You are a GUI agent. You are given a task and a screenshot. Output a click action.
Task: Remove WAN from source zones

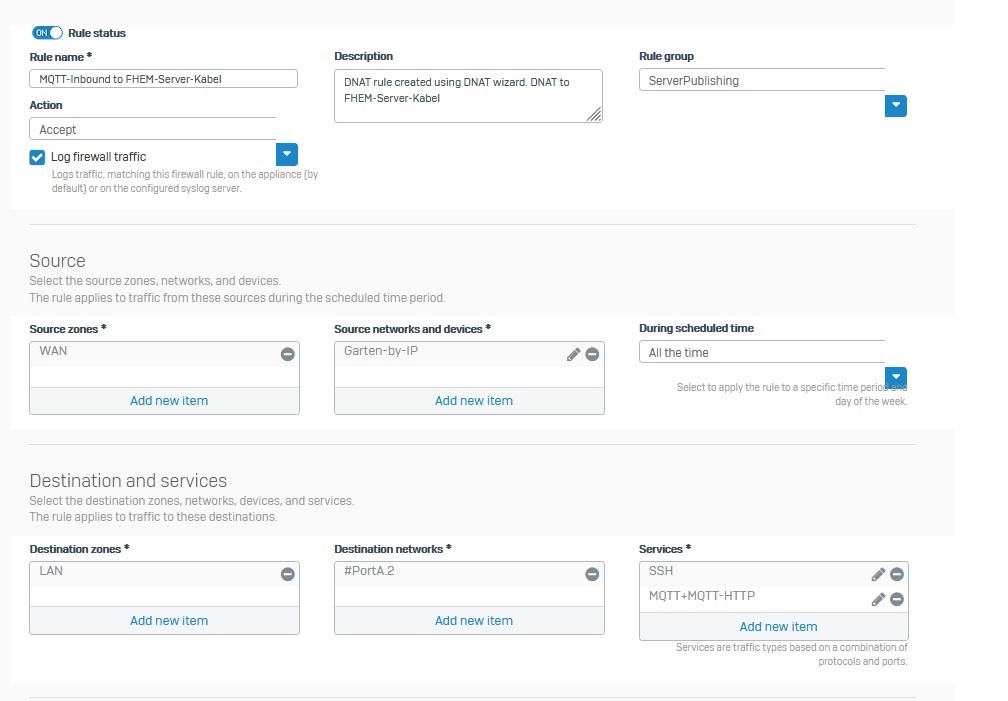[287, 354]
